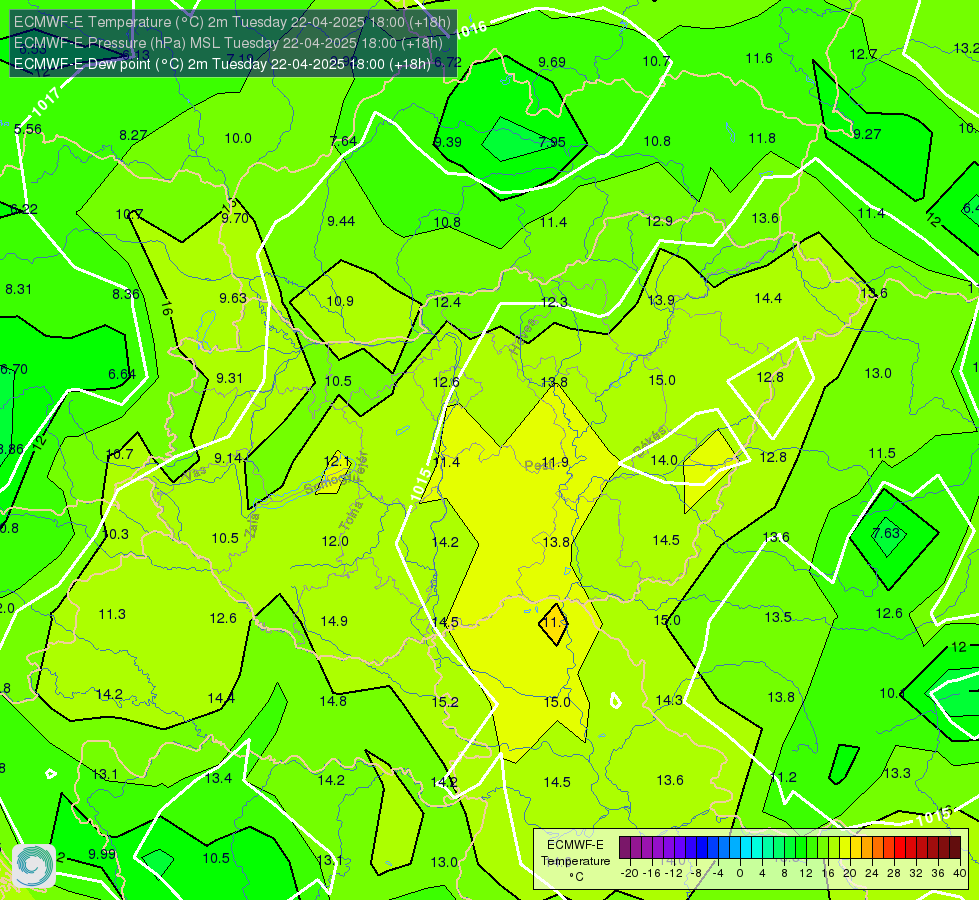The image size is (979, 900).
Task: Click the Zala county label
Action: click(252, 524)
